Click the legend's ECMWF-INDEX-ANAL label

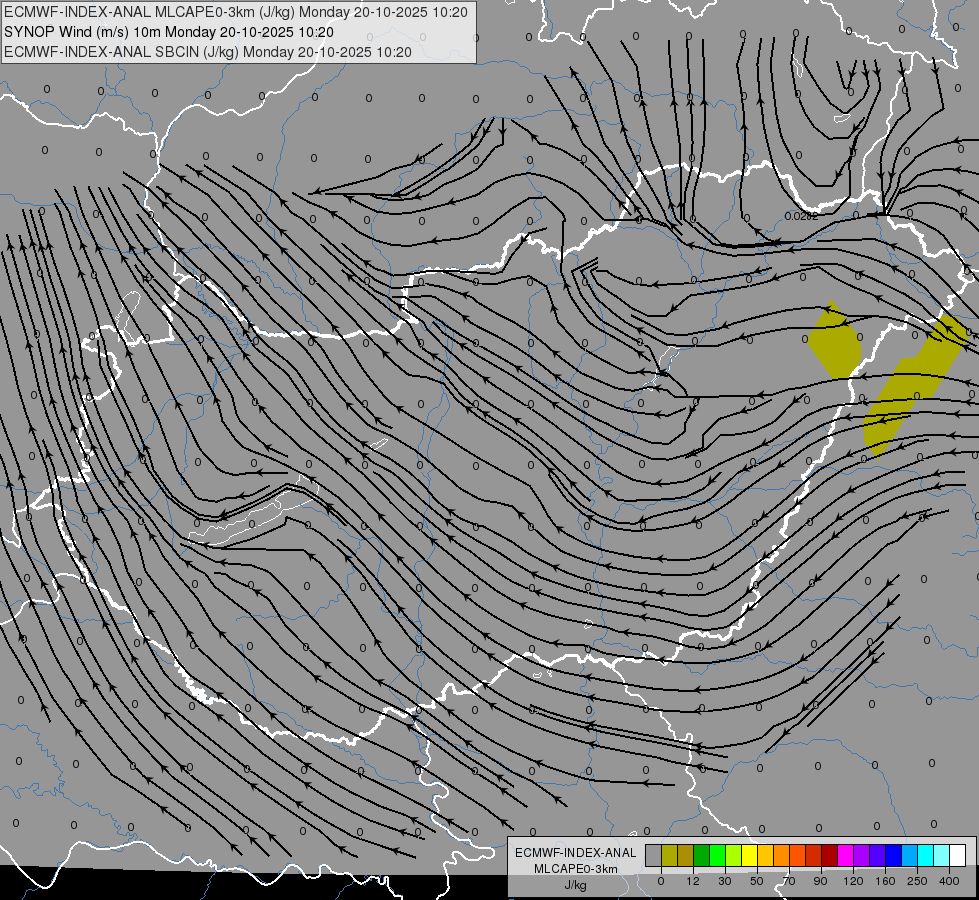coord(576,853)
